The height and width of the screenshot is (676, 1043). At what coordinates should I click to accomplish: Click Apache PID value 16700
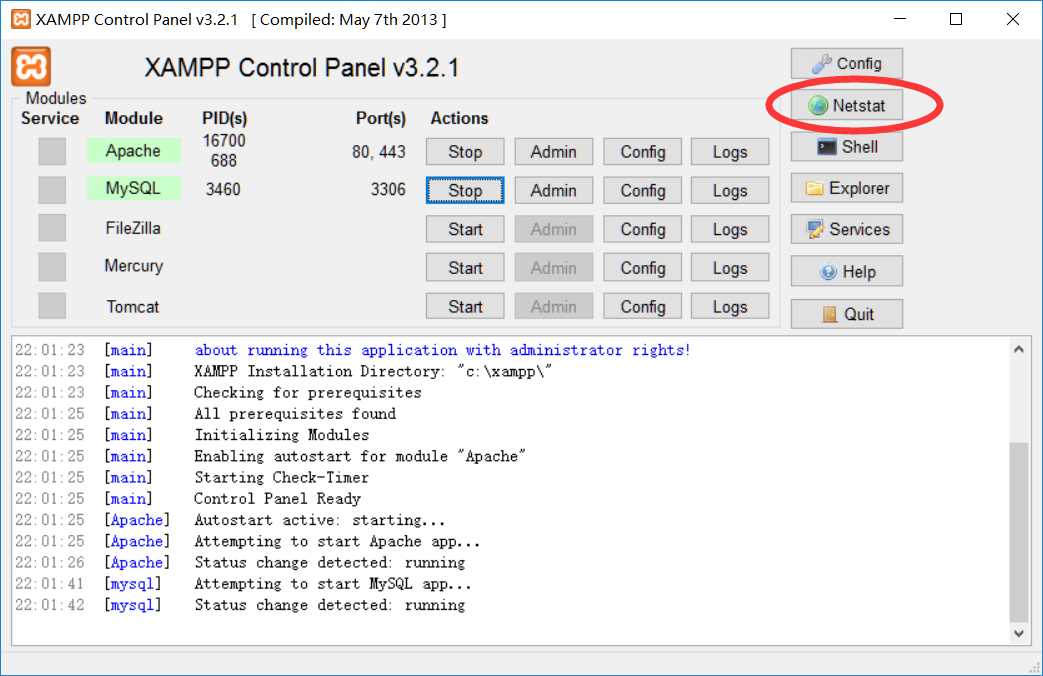point(224,140)
